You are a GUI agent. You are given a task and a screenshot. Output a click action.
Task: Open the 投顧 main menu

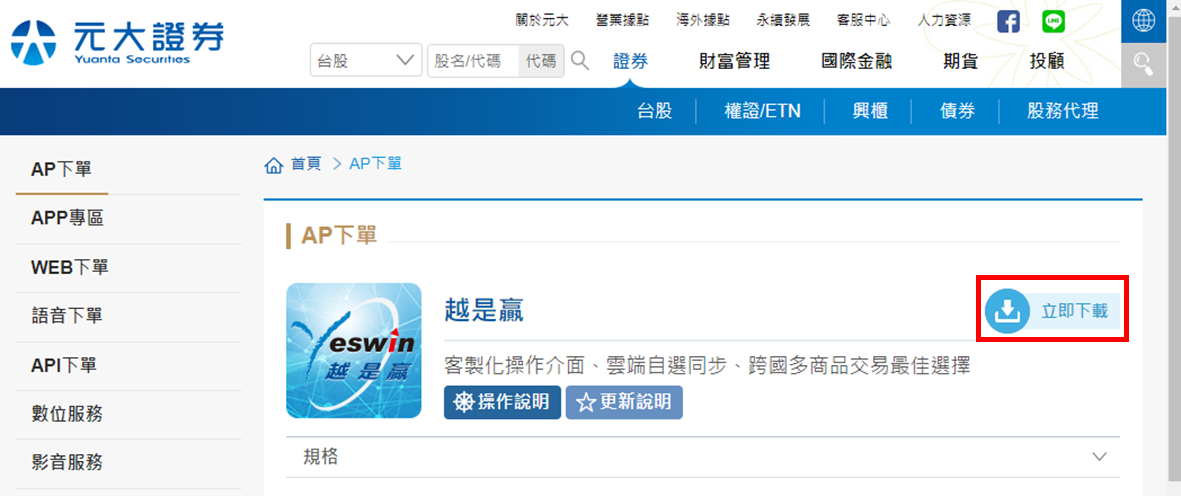(1047, 62)
